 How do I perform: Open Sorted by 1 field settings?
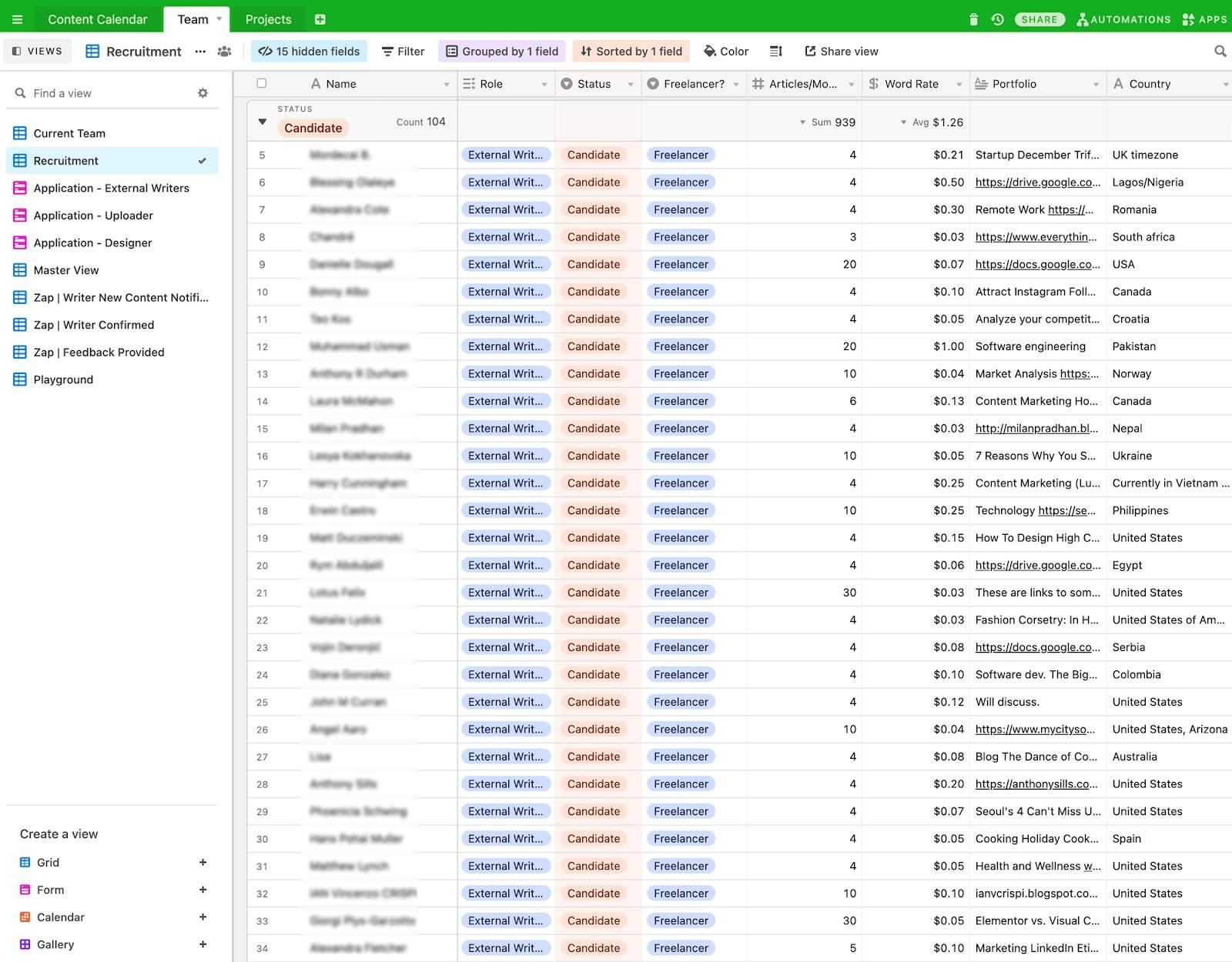pos(631,52)
